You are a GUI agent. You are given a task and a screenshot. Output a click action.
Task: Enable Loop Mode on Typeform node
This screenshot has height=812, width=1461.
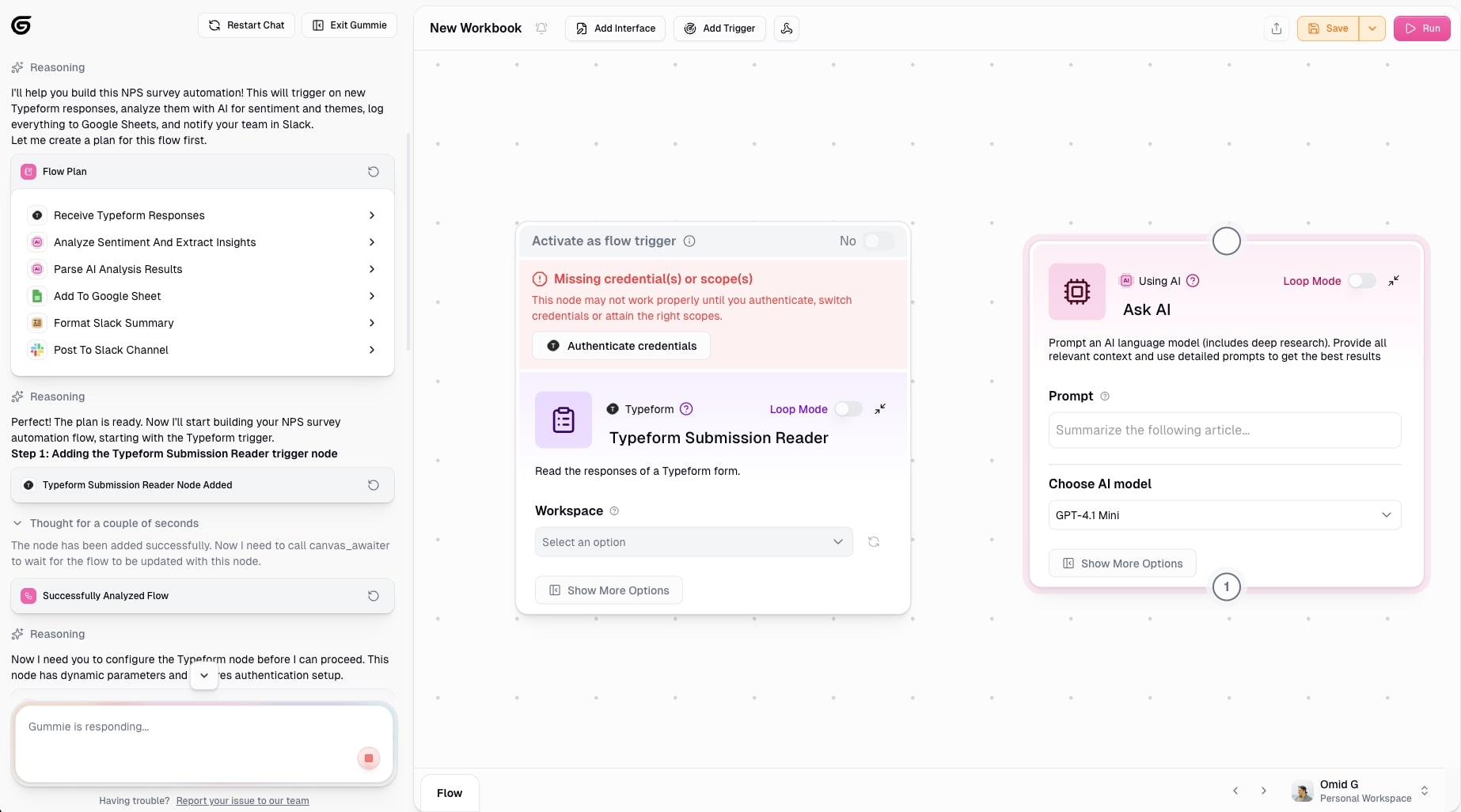click(848, 409)
